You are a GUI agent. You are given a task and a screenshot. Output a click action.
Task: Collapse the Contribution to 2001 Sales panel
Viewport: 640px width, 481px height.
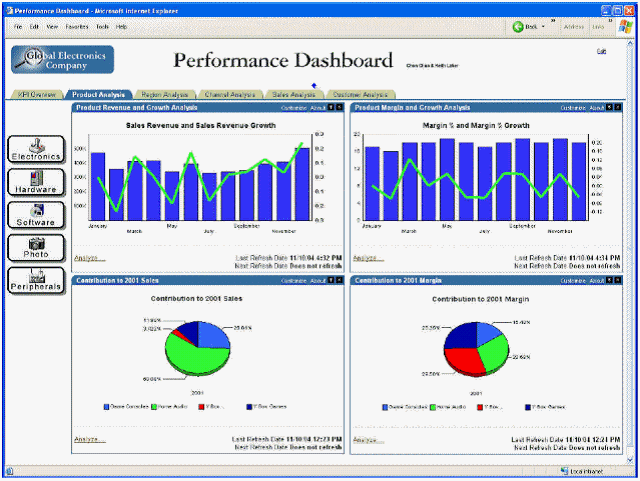pos(331,280)
